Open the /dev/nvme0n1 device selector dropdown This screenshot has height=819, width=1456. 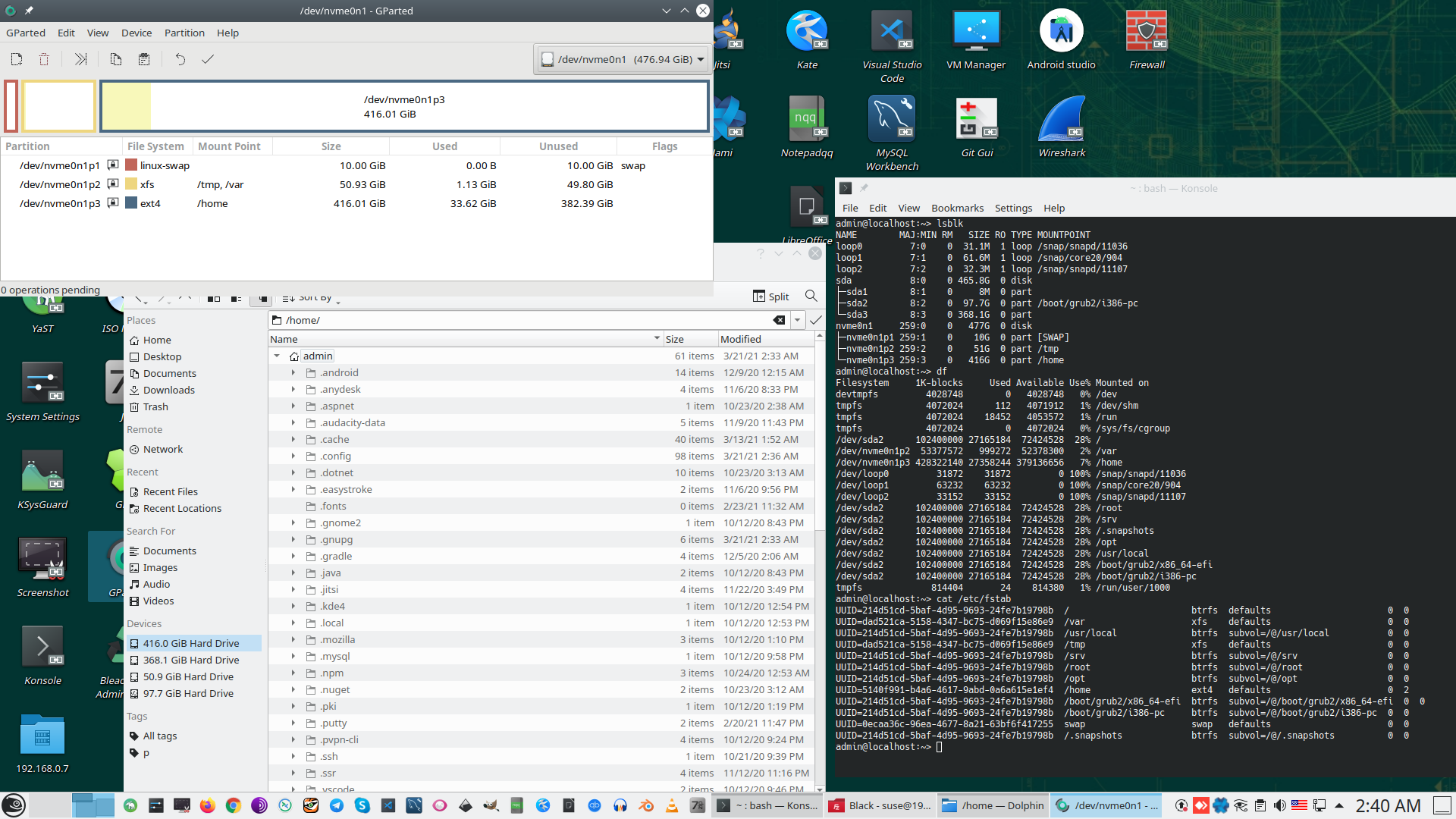point(623,59)
